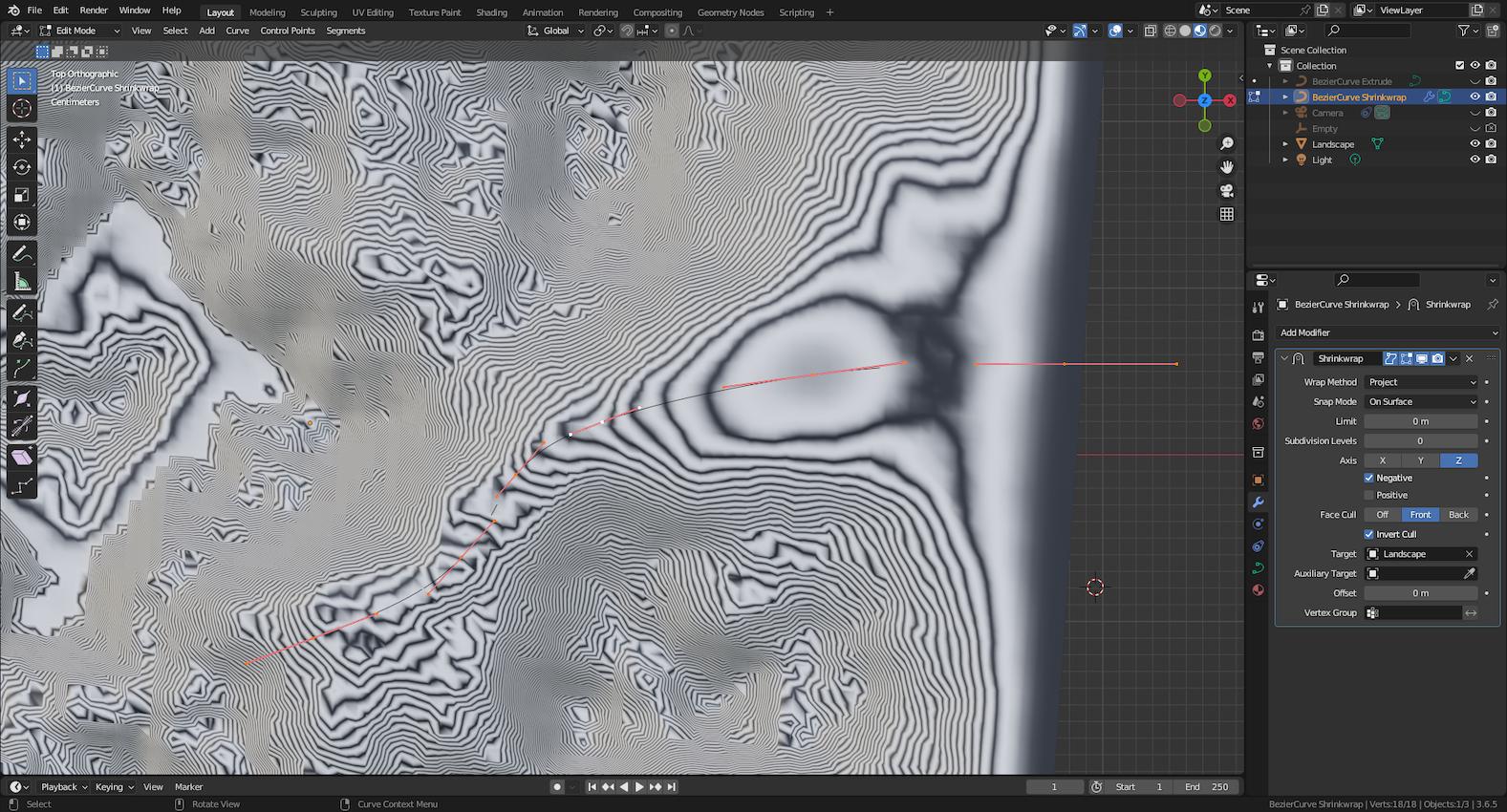
Task: Select the Annotate tool
Action: (x=21, y=254)
